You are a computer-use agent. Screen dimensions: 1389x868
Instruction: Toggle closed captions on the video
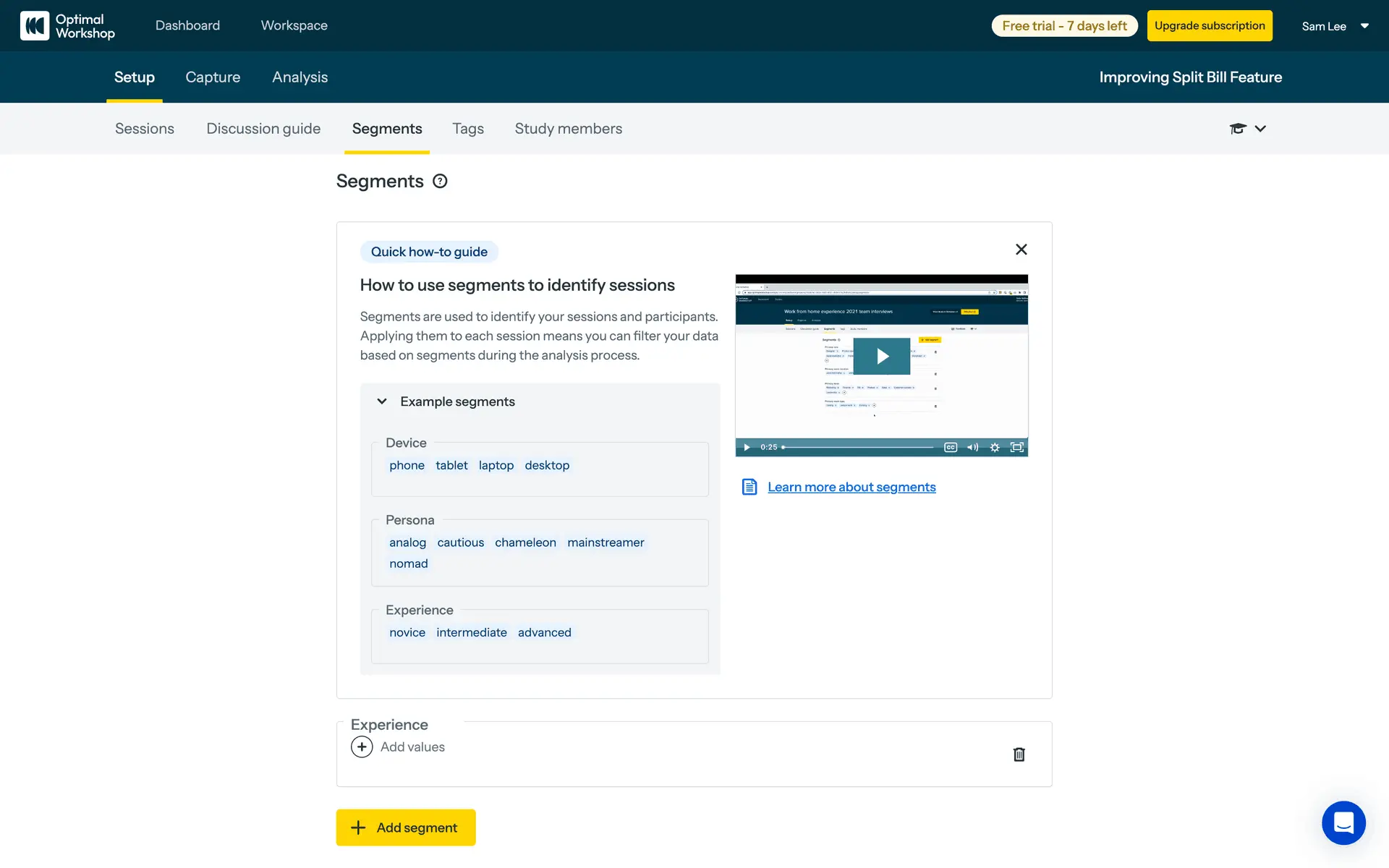(x=951, y=448)
